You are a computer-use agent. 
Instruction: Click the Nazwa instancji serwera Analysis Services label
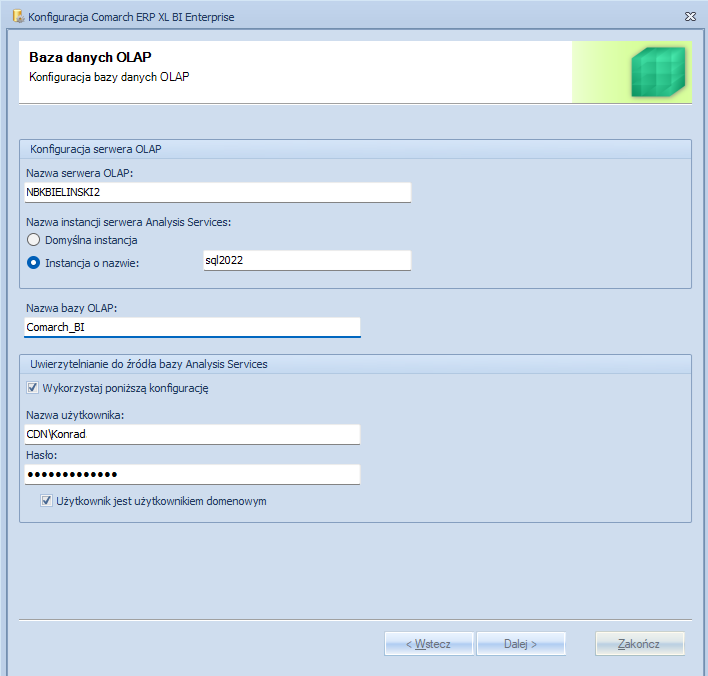click(128, 222)
